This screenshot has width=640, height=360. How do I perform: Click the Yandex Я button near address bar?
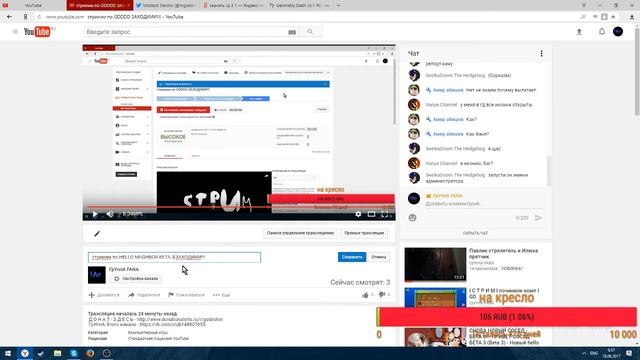pos(25,17)
